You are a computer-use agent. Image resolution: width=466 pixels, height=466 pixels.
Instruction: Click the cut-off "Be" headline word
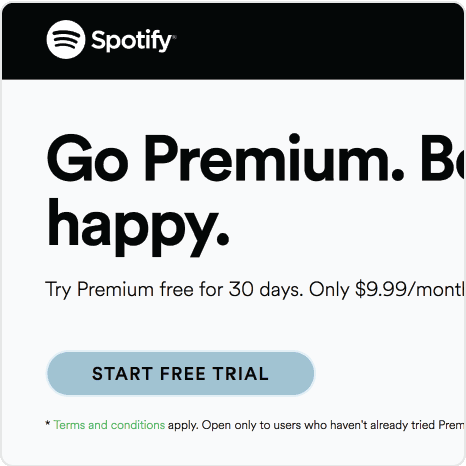[443, 158]
